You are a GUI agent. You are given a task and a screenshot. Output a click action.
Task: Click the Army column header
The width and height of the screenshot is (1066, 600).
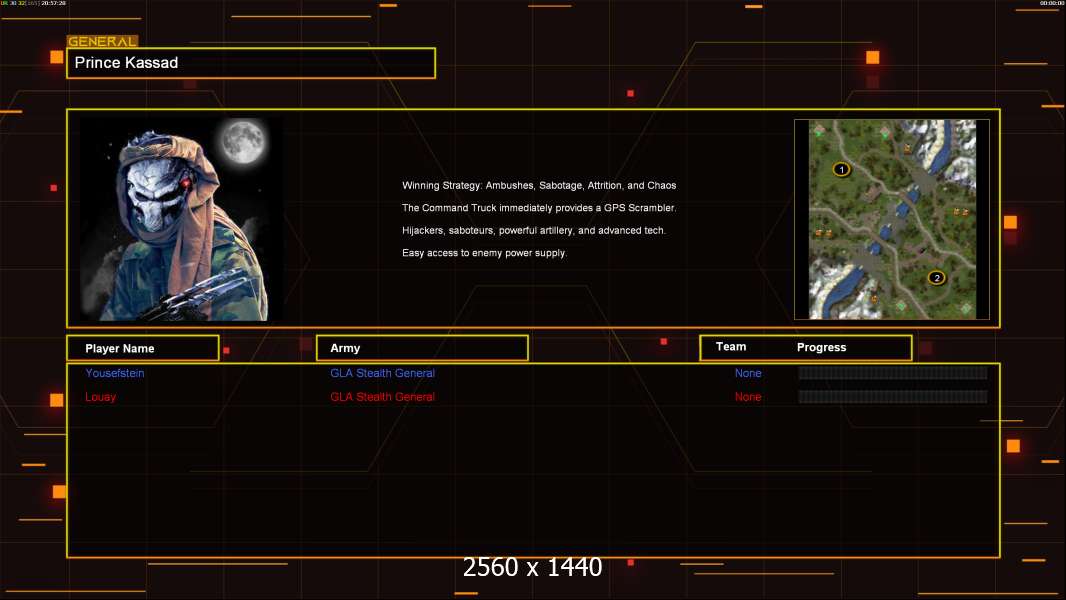pyautogui.click(x=422, y=348)
